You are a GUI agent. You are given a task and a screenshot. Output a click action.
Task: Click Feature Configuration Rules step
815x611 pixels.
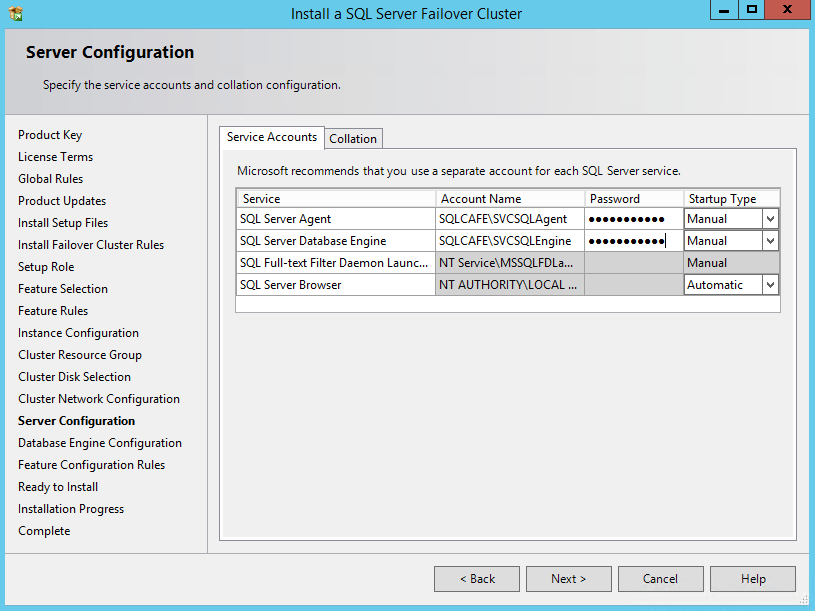pos(91,465)
